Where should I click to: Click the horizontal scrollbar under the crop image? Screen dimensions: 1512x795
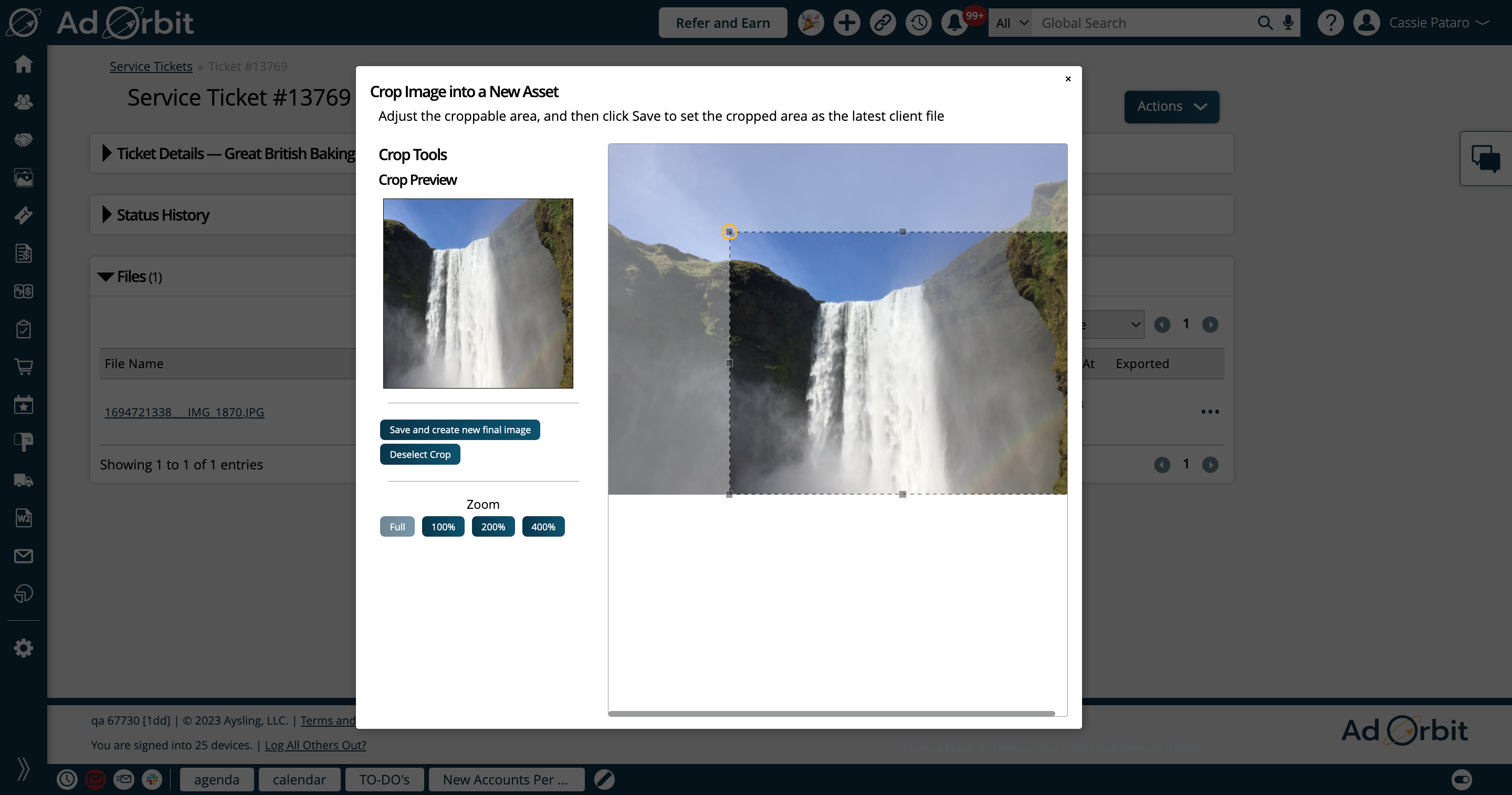click(x=832, y=714)
